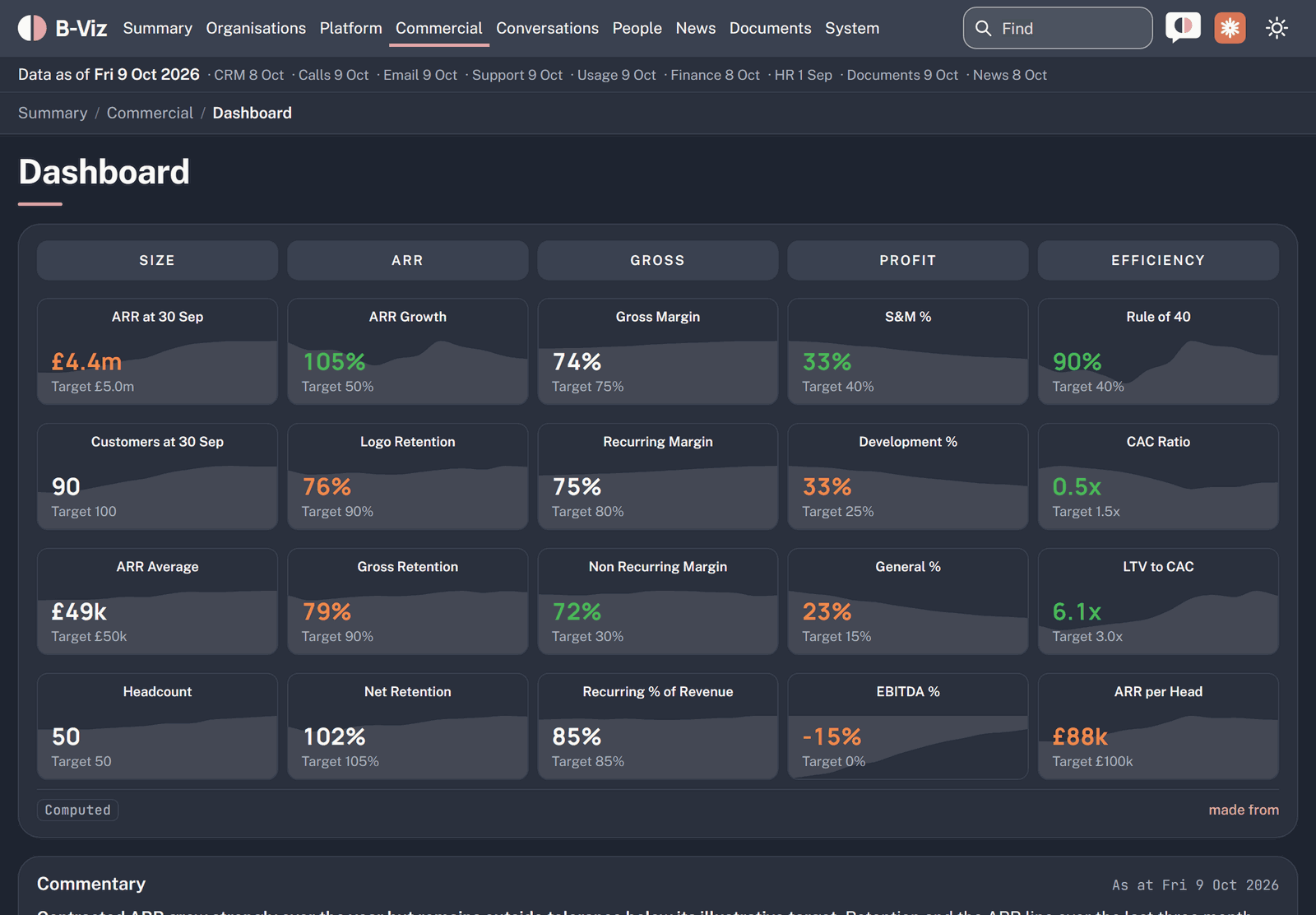The width and height of the screenshot is (1316, 915).
Task: Focus the Find search field
Action: [x=1058, y=28]
